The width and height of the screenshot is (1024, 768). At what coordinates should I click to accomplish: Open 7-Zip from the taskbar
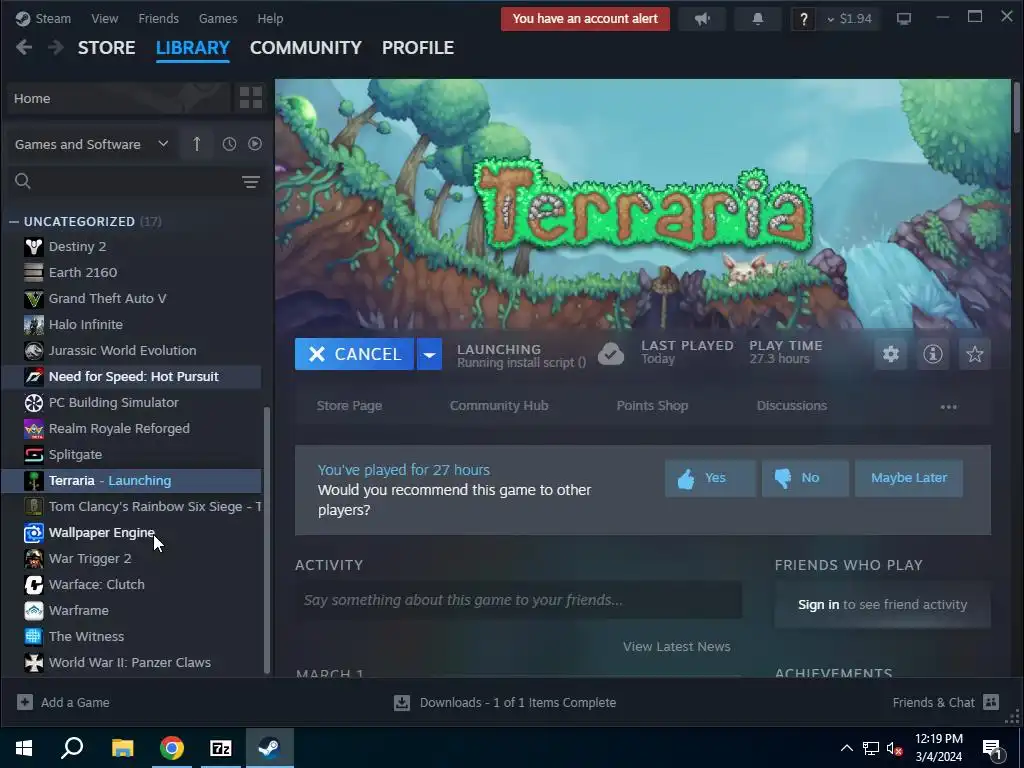pos(221,748)
